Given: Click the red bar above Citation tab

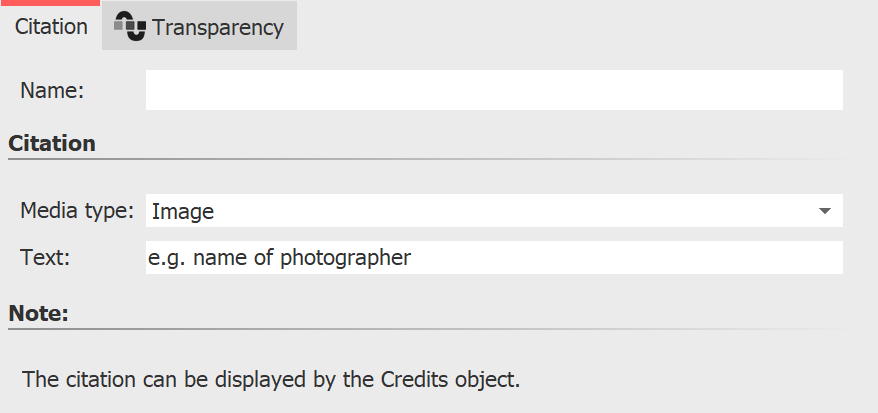Looking at the screenshot, I should (51, 3).
